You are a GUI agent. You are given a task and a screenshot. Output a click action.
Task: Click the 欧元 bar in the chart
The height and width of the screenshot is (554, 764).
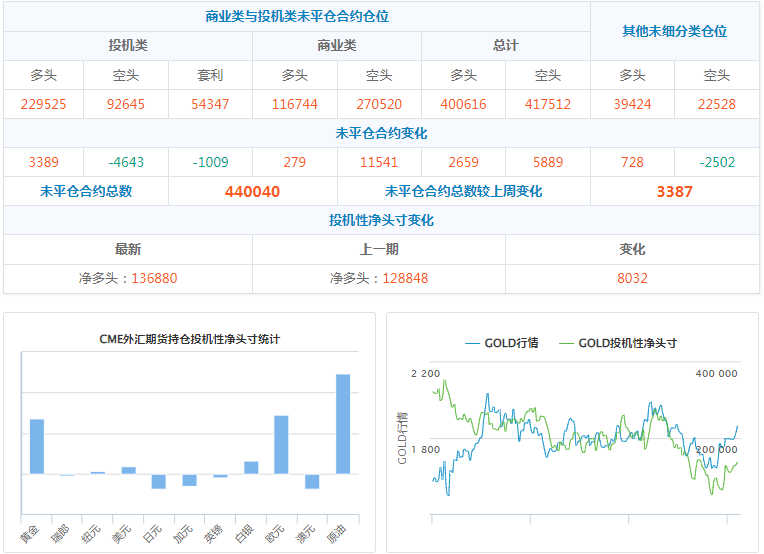(x=281, y=444)
